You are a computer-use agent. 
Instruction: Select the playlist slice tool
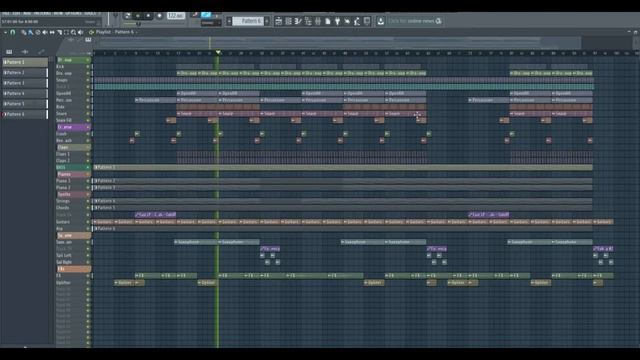point(59,32)
